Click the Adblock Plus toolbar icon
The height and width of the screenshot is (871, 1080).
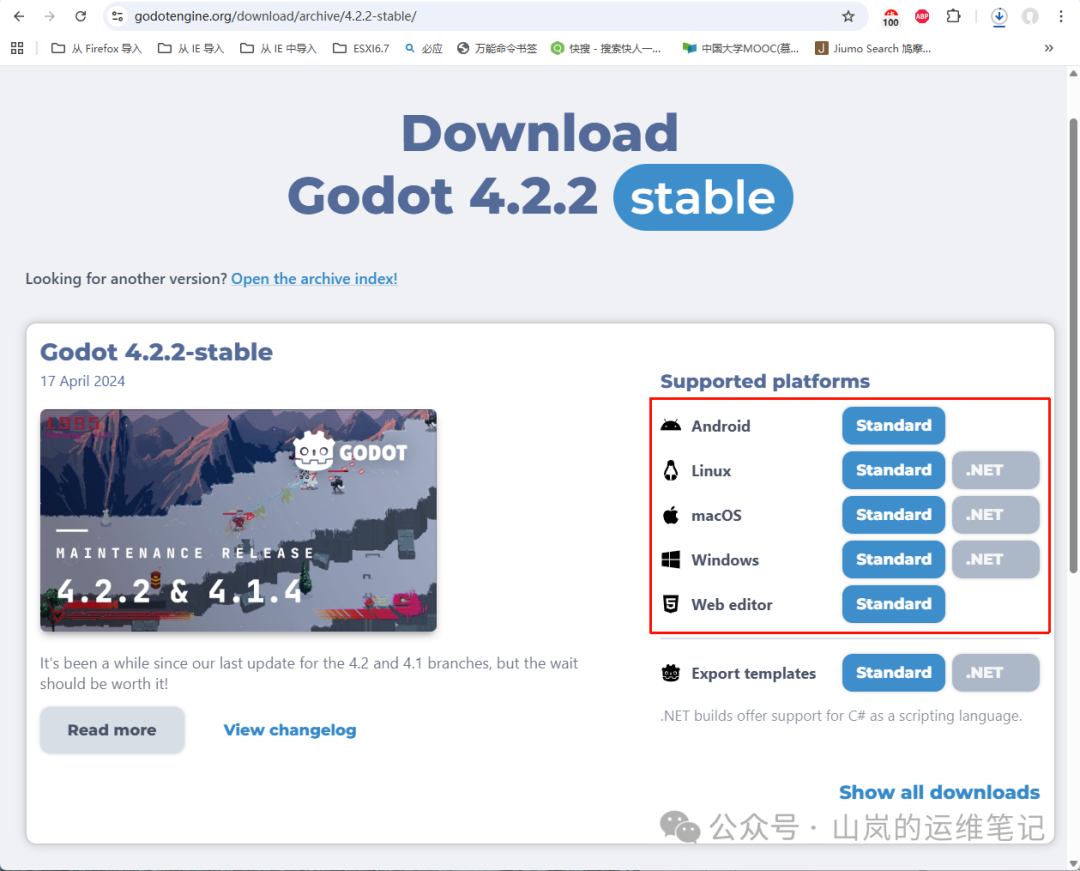click(x=921, y=16)
